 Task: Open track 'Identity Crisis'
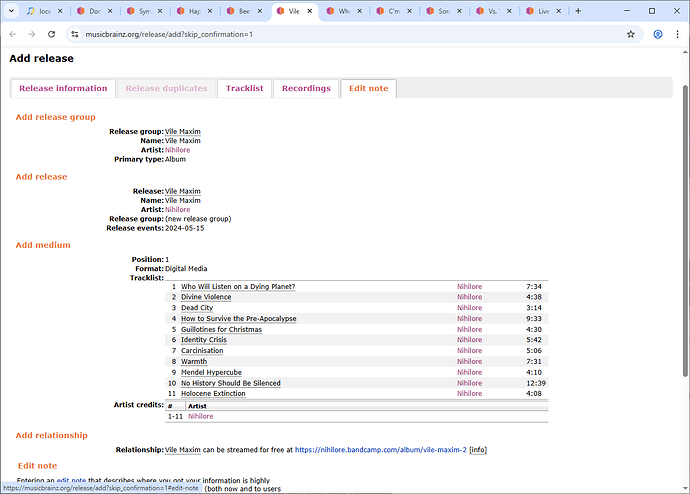[204, 340]
